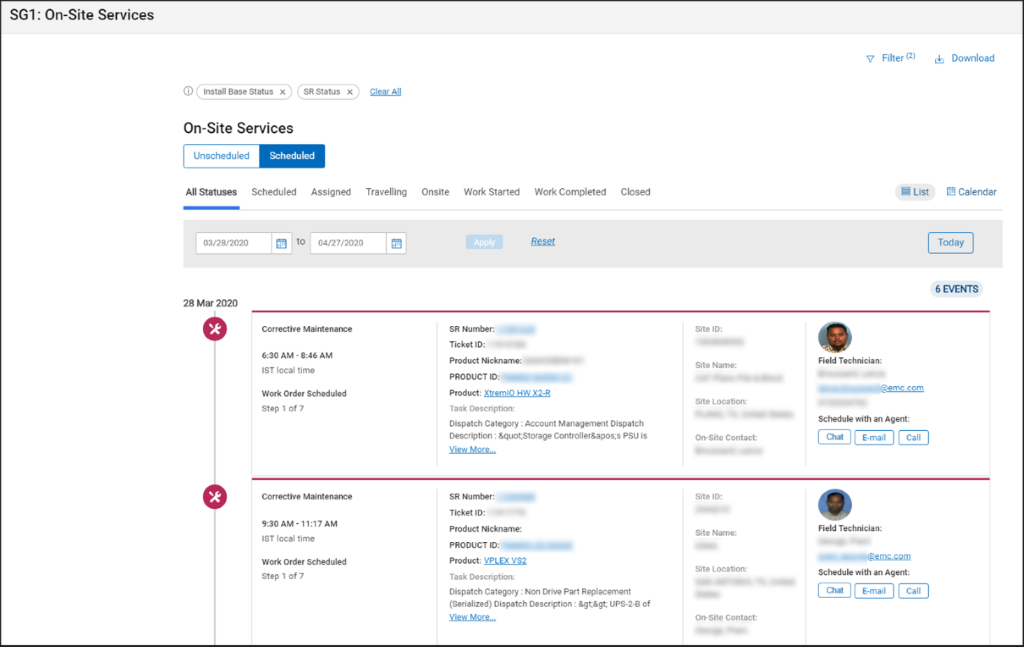The image size is (1024, 647).
Task: Open the start date calendar picker icon
Action: click(281, 242)
